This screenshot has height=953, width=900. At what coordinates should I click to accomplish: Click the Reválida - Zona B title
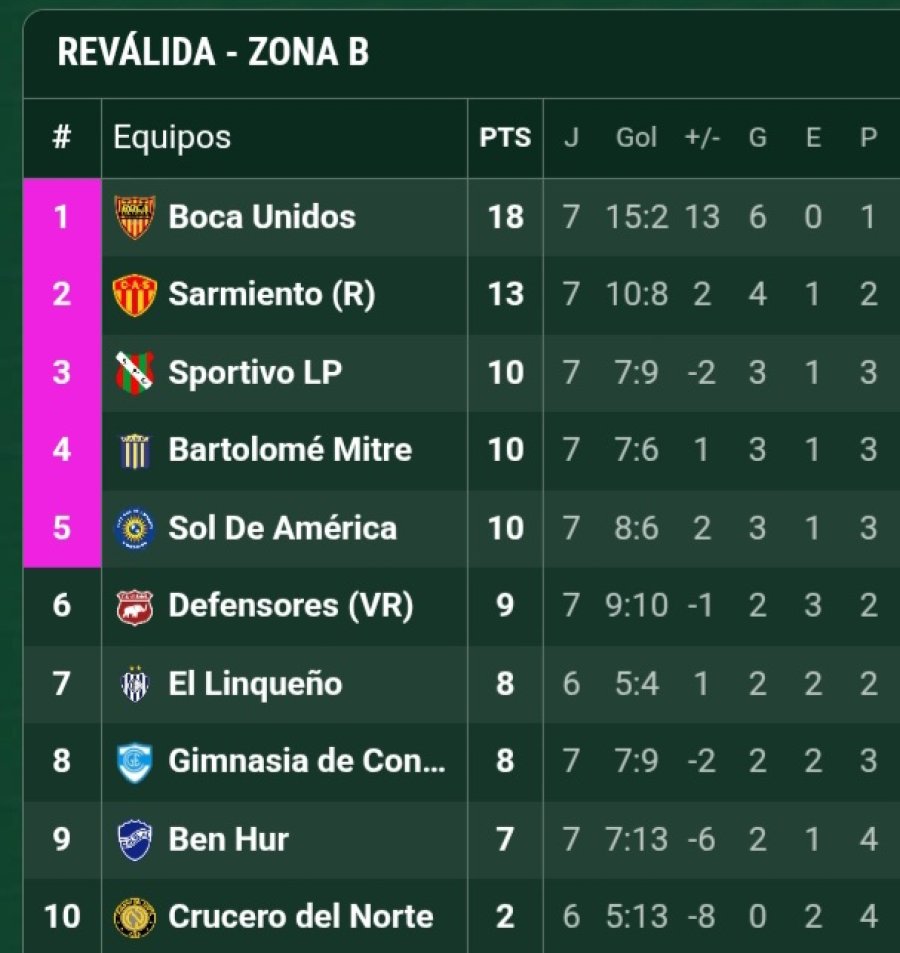tap(213, 53)
